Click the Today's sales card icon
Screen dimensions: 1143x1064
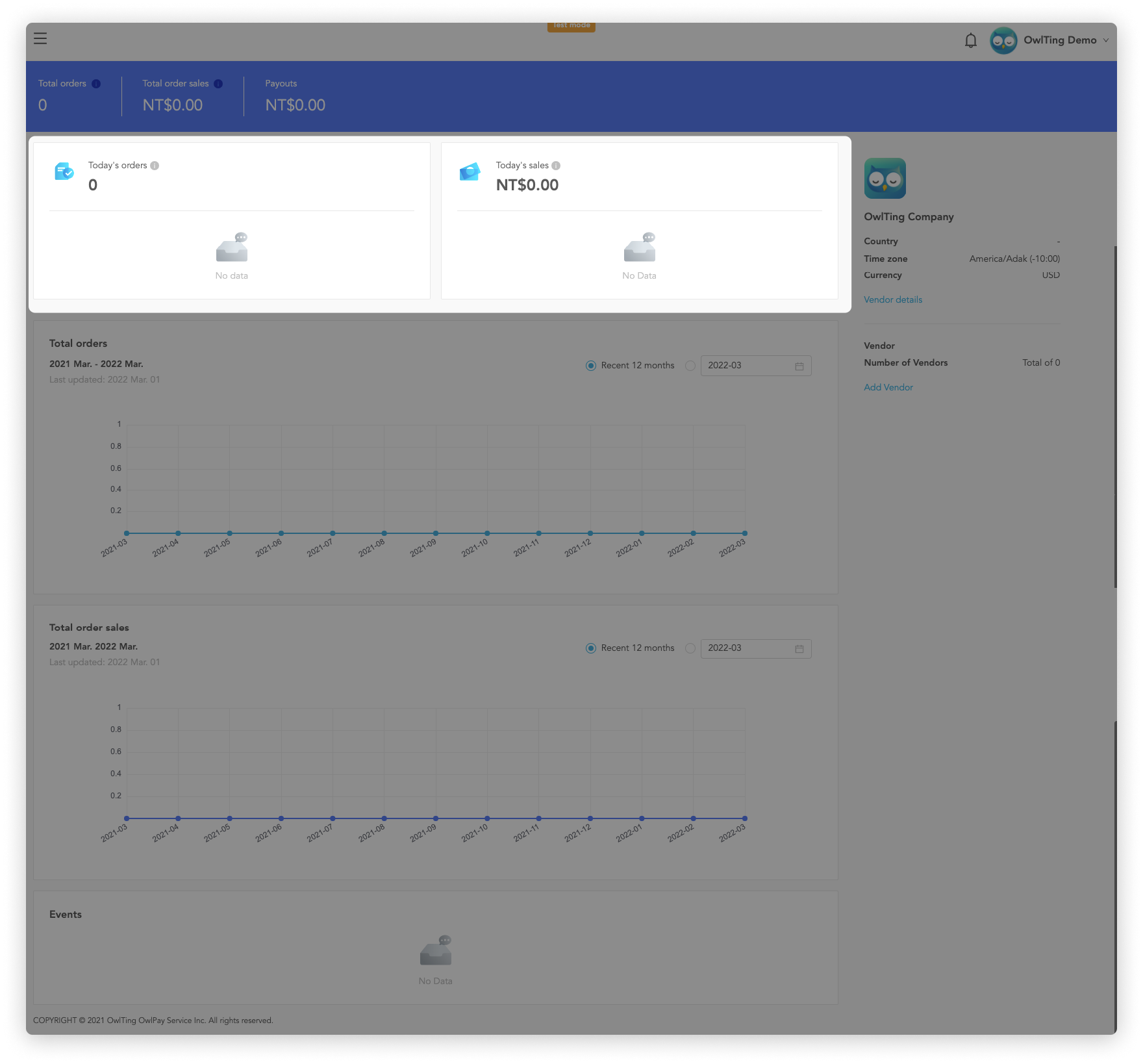click(x=470, y=171)
